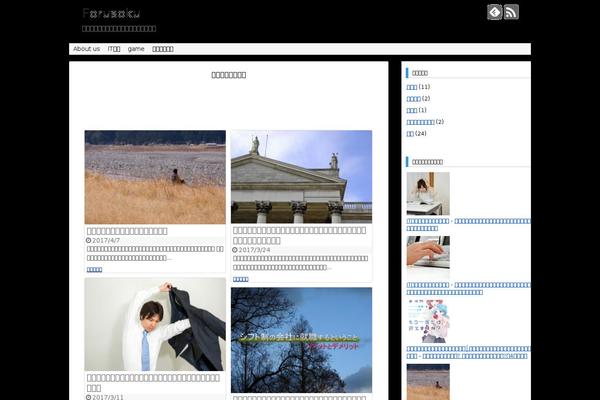Image resolution: width=600 pixels, height=400 pixels.
Task: Open the About us menu item
Action: (86, 49)
